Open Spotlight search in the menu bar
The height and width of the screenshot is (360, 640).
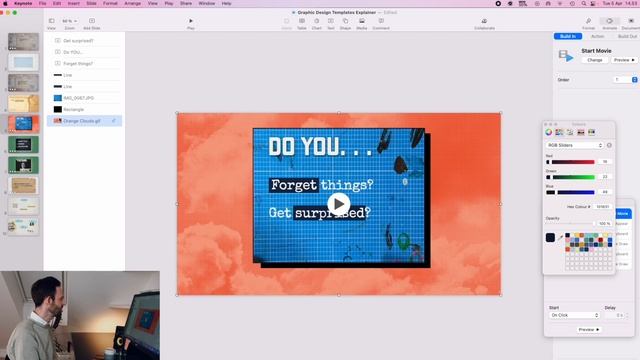click(x=584, y=3)
